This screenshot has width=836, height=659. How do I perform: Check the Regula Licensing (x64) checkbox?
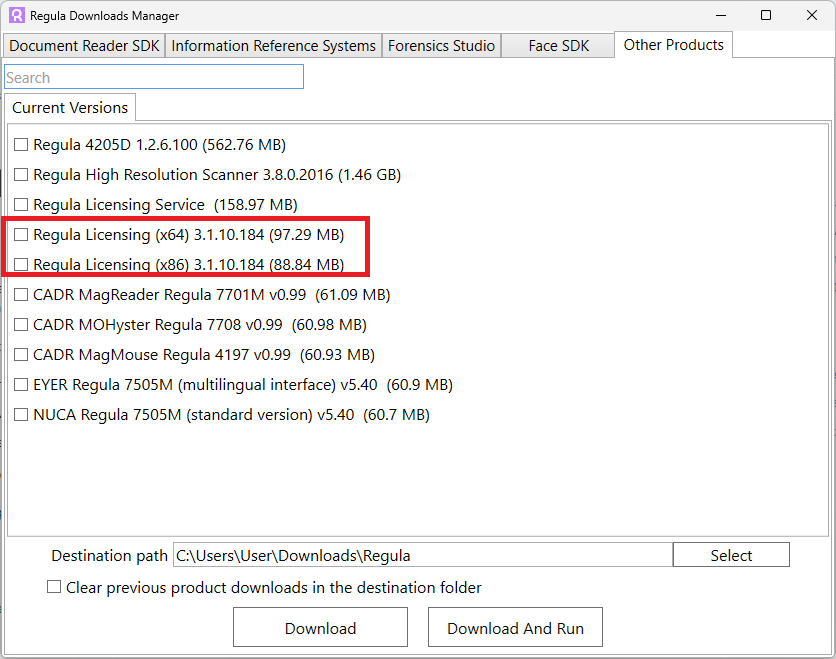pos(21,235)
